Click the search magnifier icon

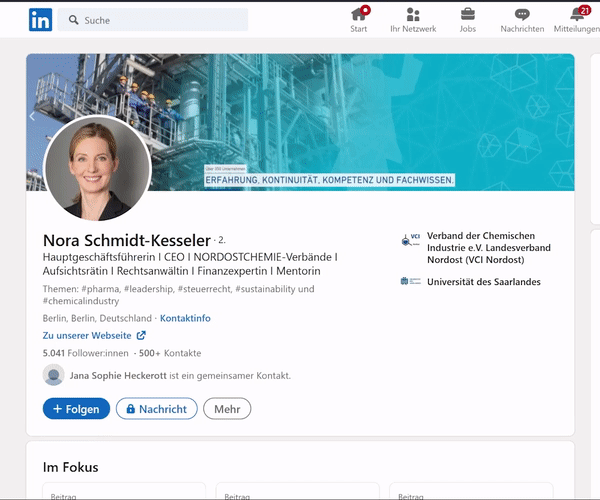[73, 20]
